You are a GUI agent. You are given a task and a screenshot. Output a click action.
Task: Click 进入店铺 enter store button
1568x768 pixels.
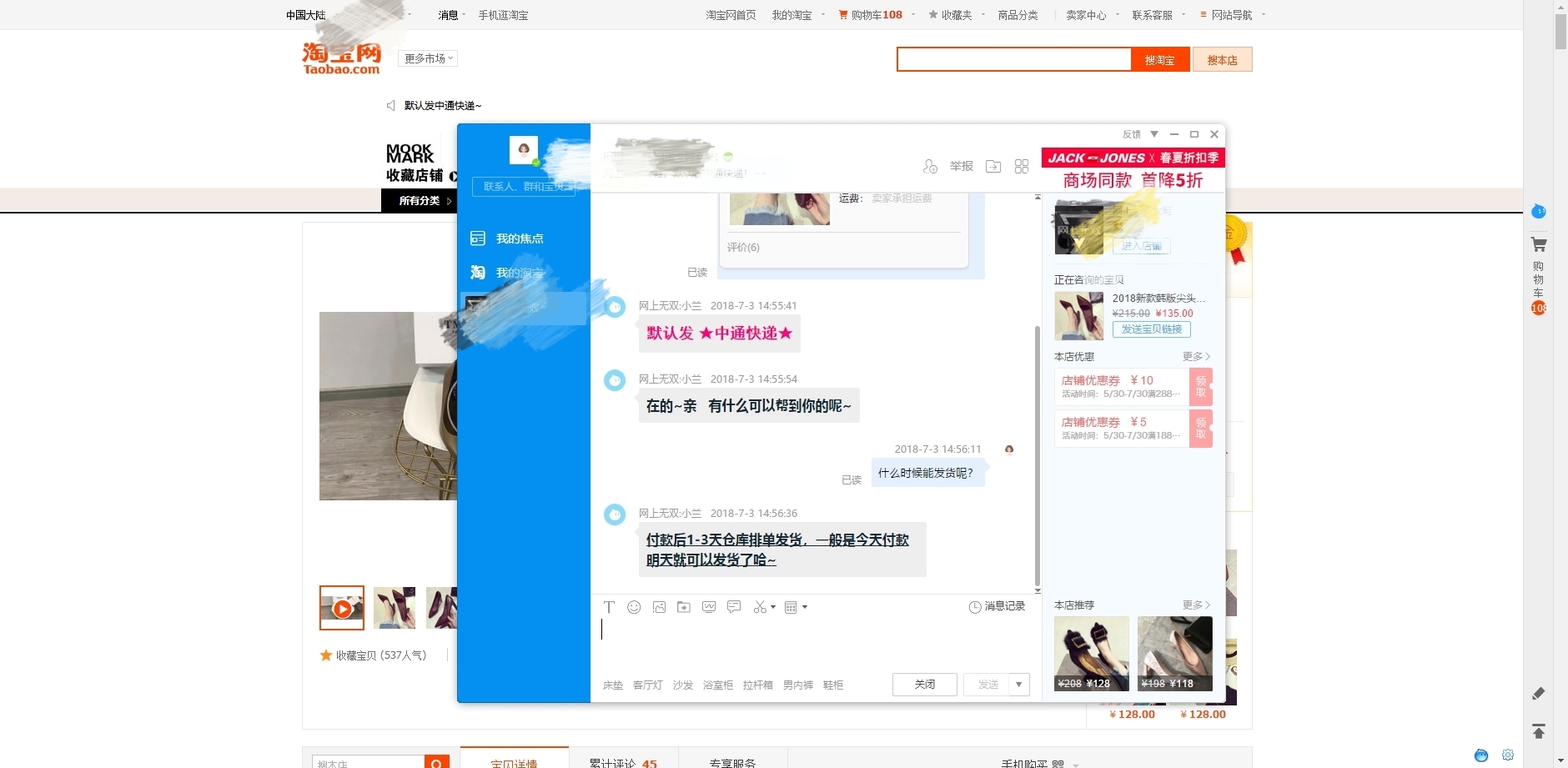pos(1142,246)
